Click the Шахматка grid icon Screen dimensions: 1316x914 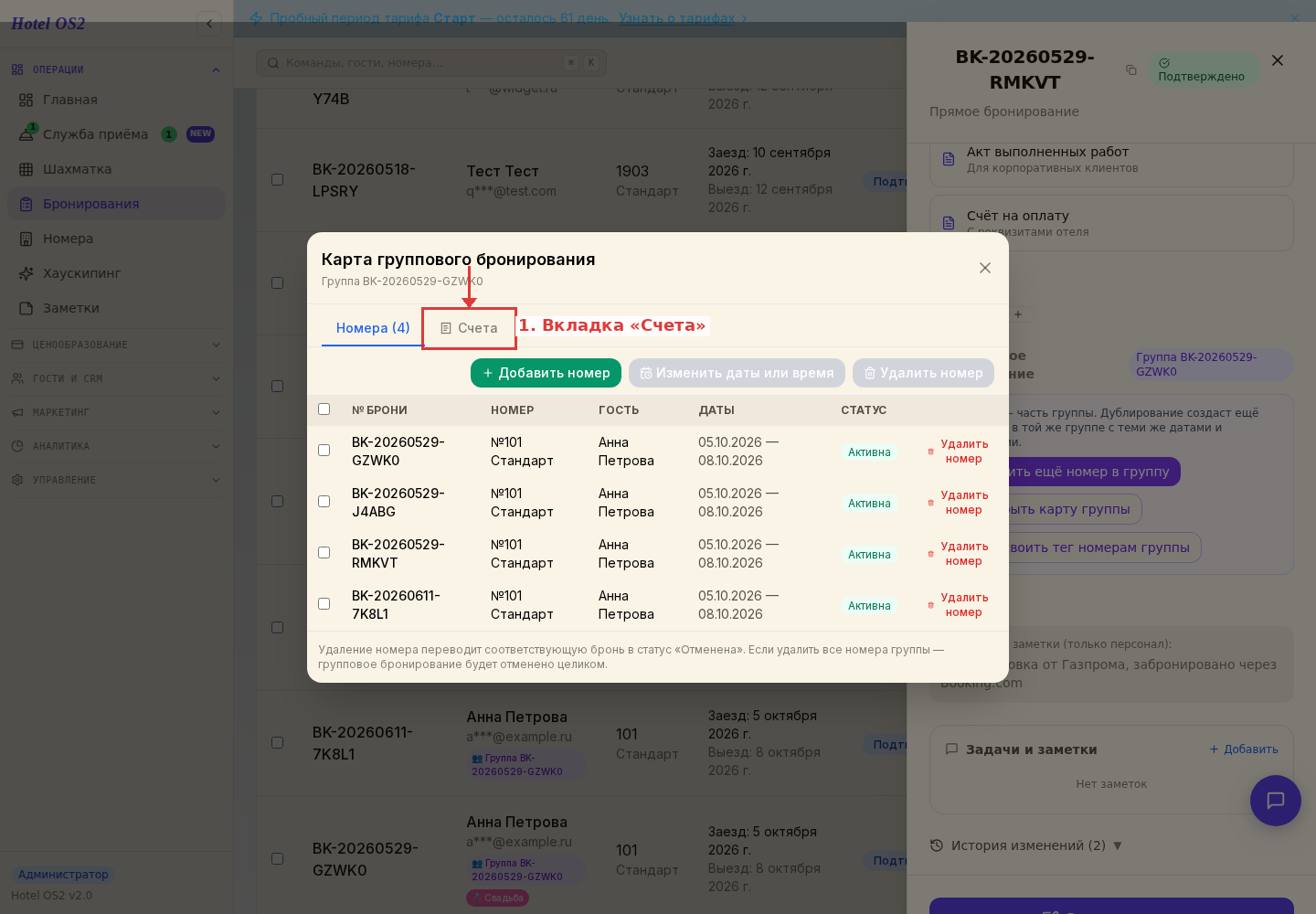(26, 169)
